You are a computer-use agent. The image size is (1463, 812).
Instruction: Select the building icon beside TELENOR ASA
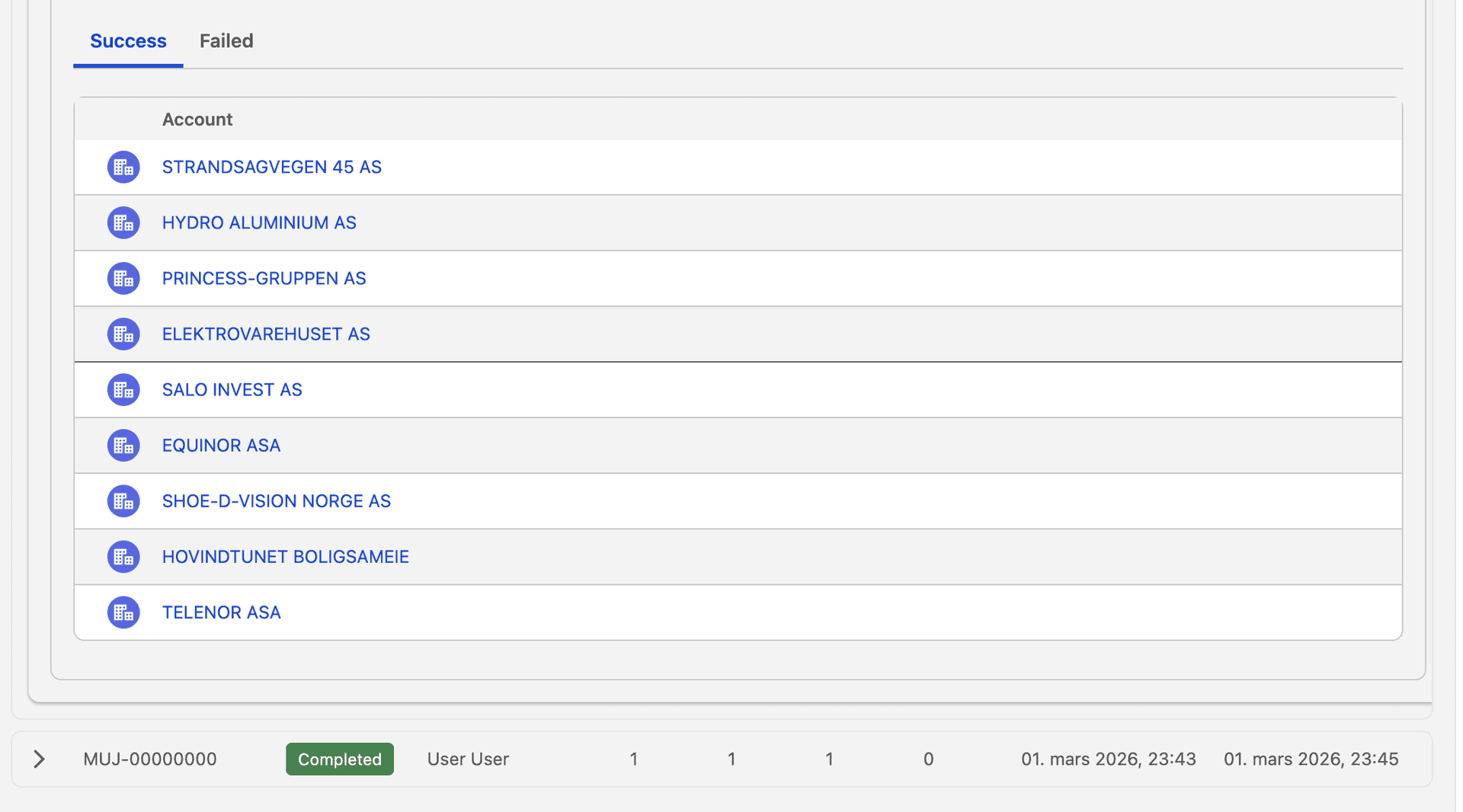tap(123, 612)
